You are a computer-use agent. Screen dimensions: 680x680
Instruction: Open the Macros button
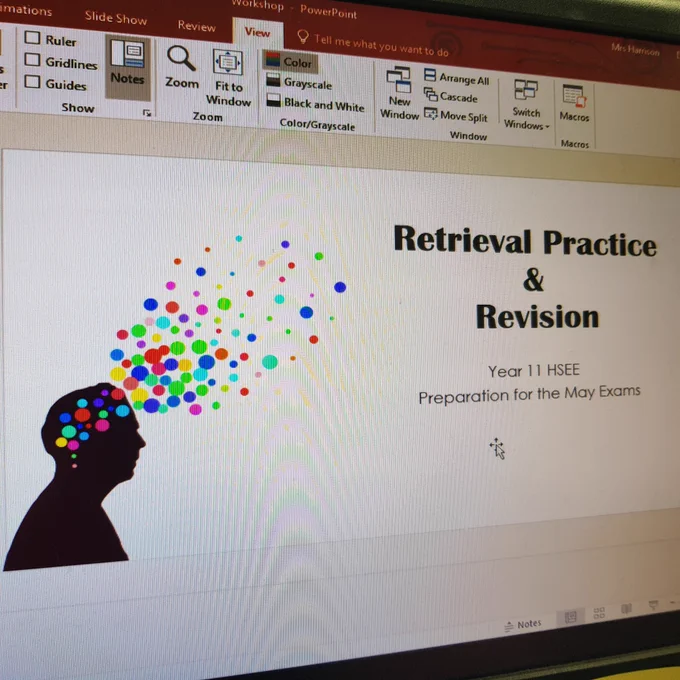[x=574, y=104]
